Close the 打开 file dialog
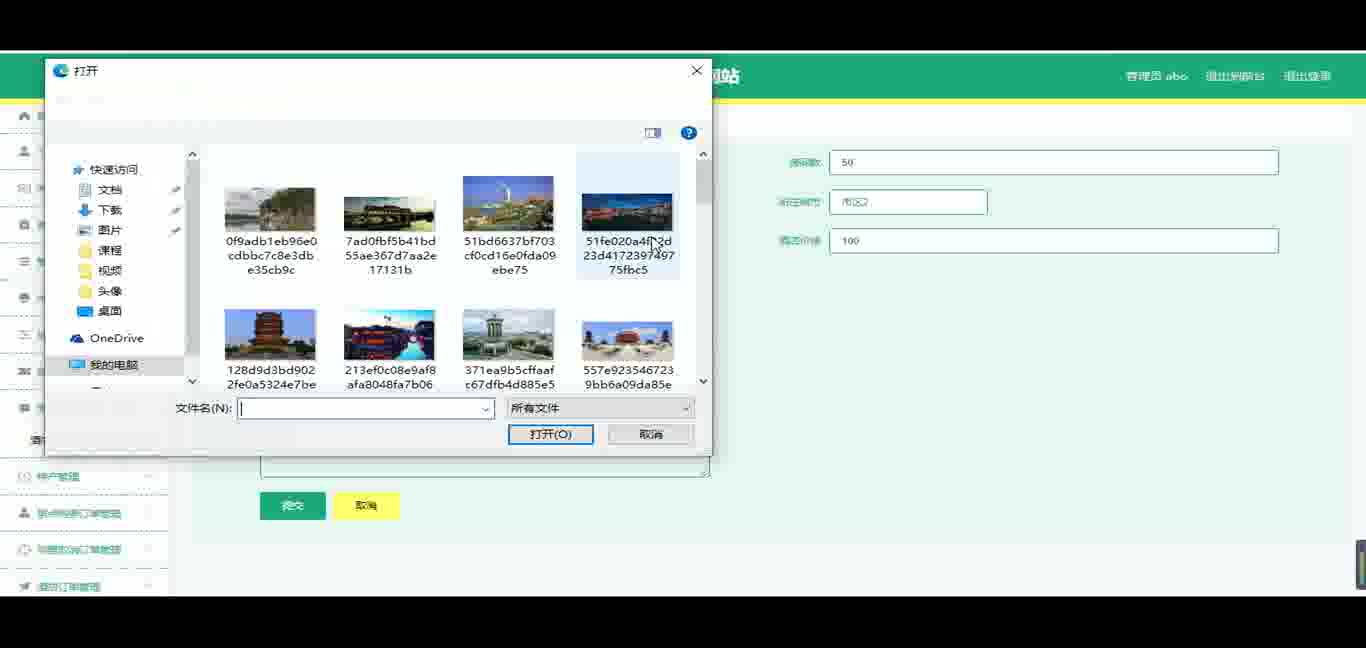This screenshot has width=1366, height=648. point(696,71)
